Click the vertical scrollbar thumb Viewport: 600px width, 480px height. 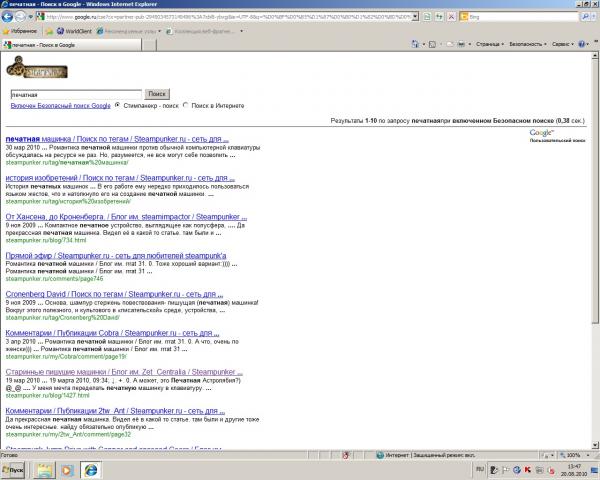(x=595, y=191)
